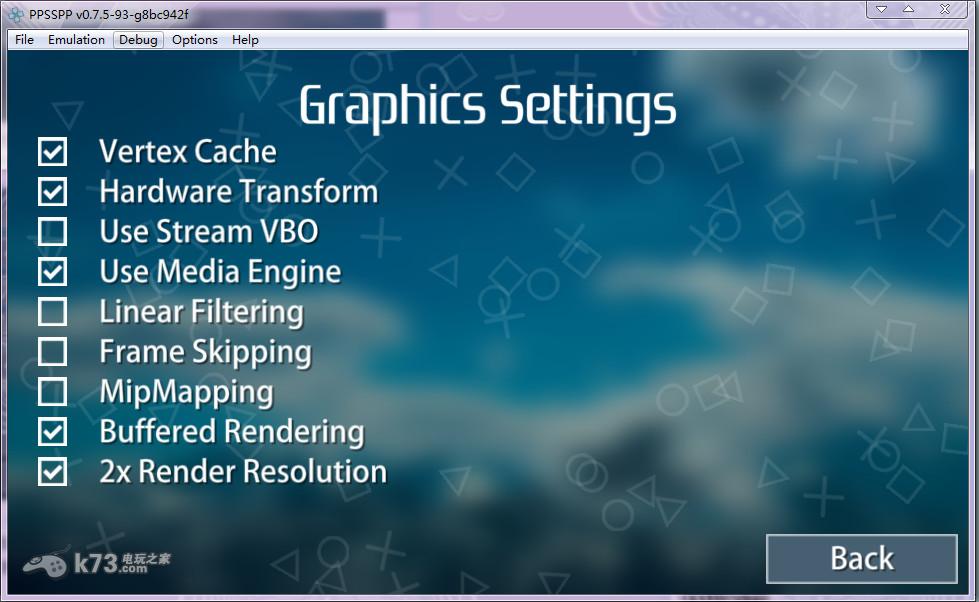Uncheck Hardware Transform
This screenshot has width=979, height=602.
point(52,192)
